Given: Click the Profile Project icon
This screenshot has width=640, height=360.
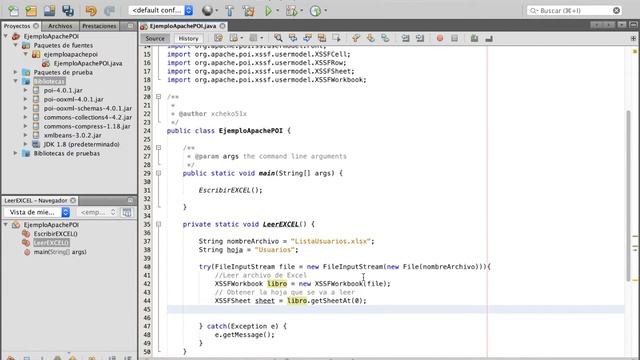Looking at the screenshot, I should click(316, 11).
